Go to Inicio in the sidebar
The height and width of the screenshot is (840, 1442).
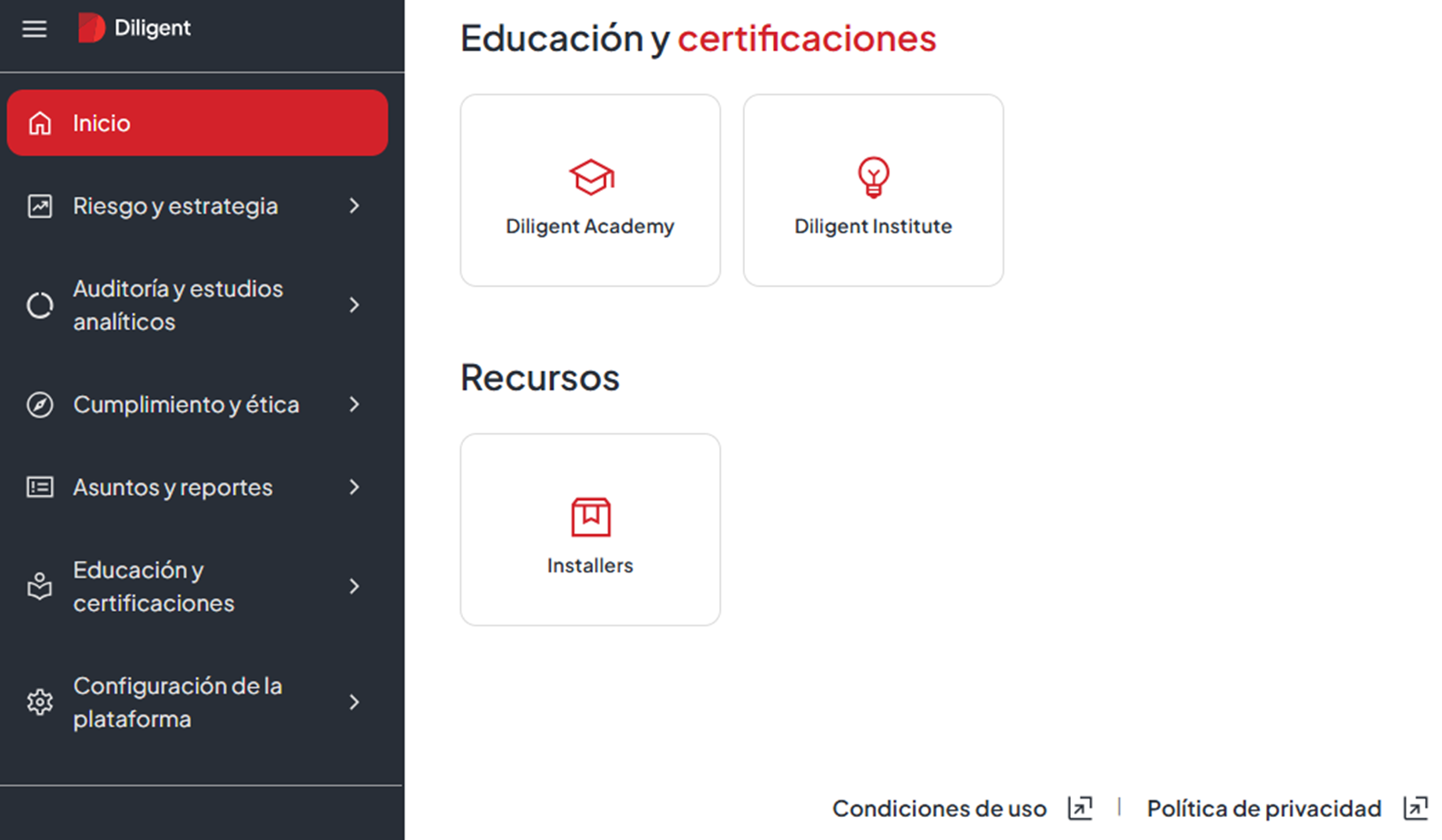197,123
